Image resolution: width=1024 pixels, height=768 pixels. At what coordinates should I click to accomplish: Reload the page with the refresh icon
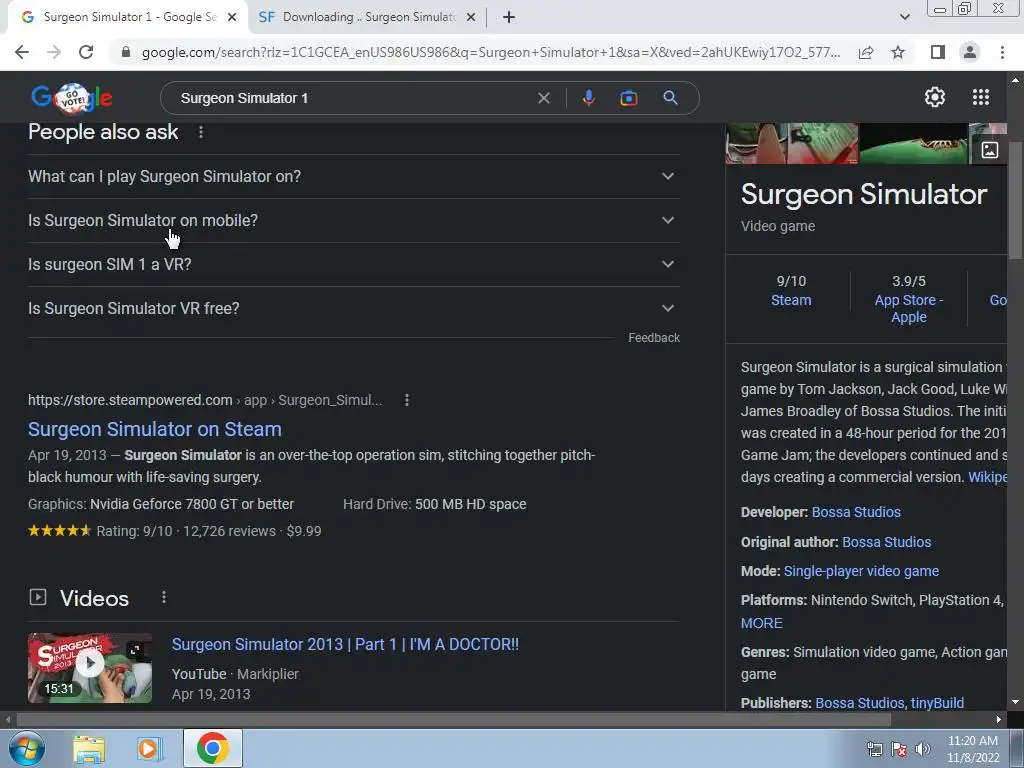point(86,52)
